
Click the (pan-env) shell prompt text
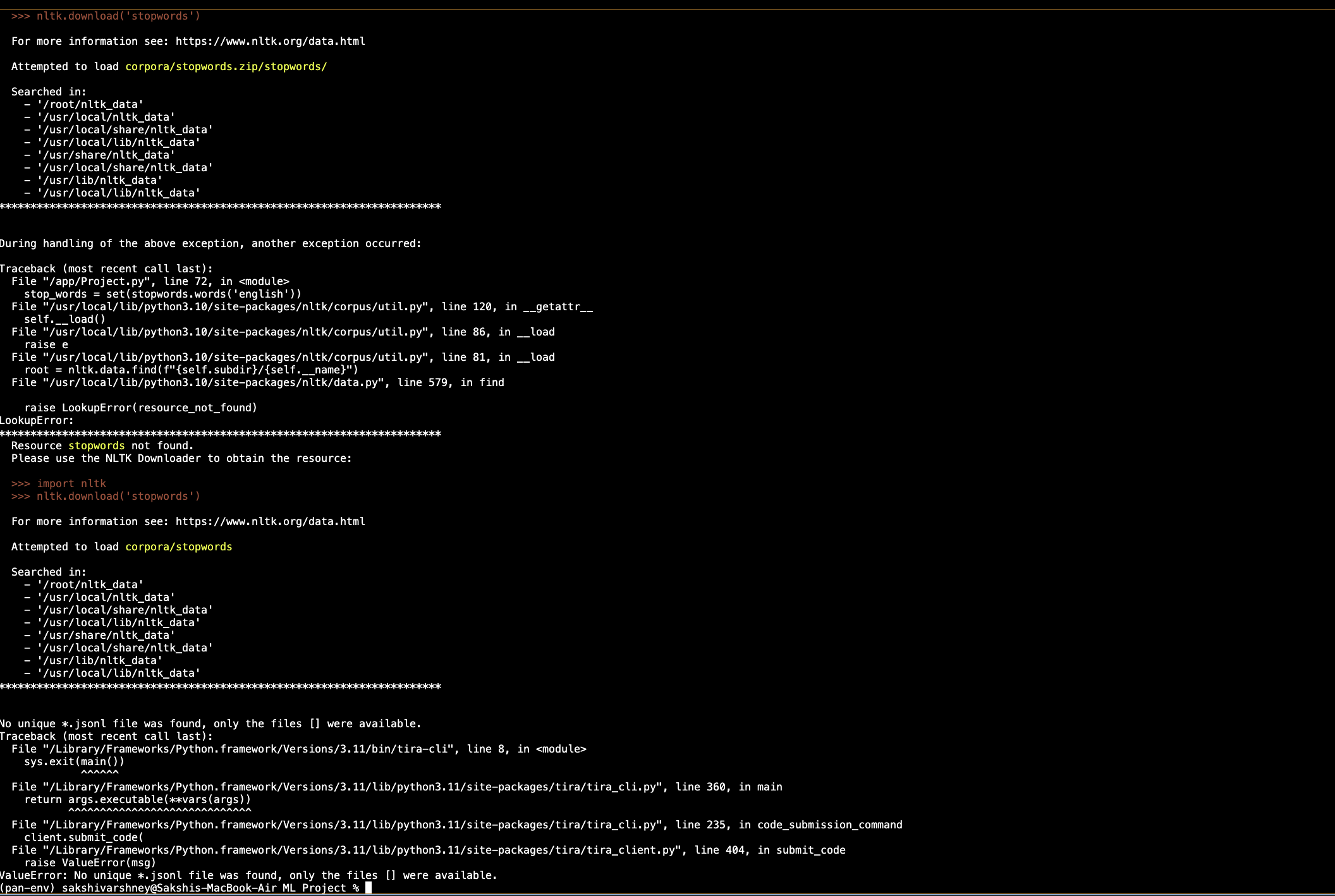180,888
